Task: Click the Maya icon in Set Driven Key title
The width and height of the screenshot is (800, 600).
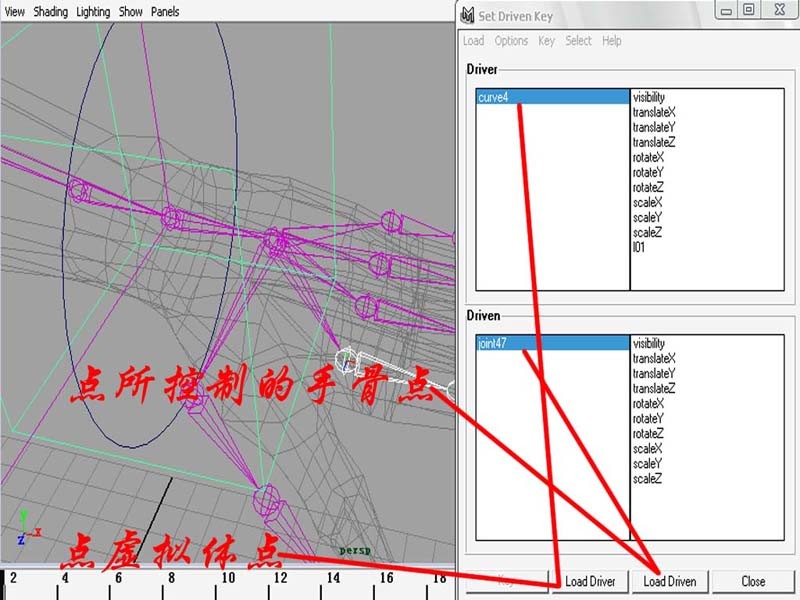Action: (467, 15)
